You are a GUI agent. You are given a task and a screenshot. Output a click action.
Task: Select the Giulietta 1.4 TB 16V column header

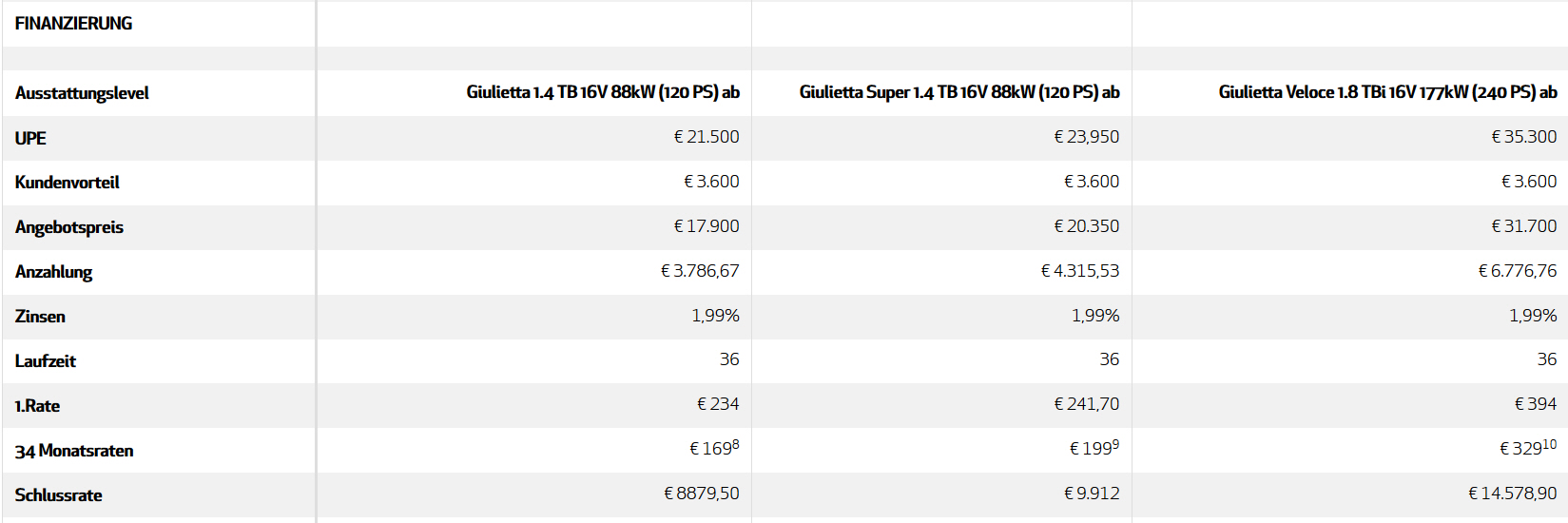click(603, 92)
